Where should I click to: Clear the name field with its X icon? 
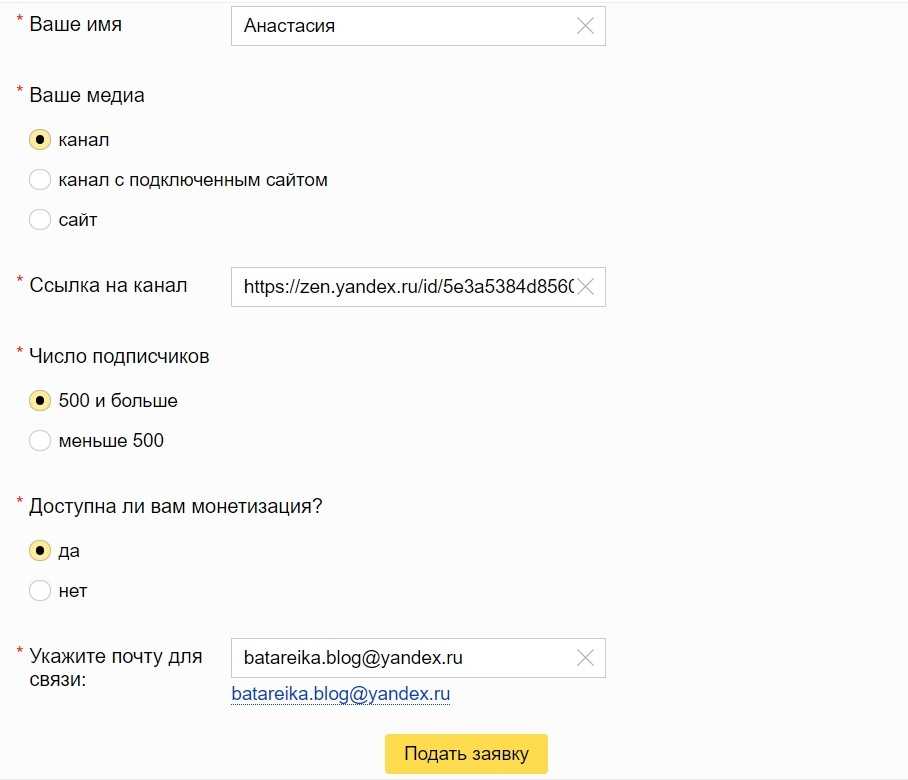pyautogui.click(x=586, y=27)
